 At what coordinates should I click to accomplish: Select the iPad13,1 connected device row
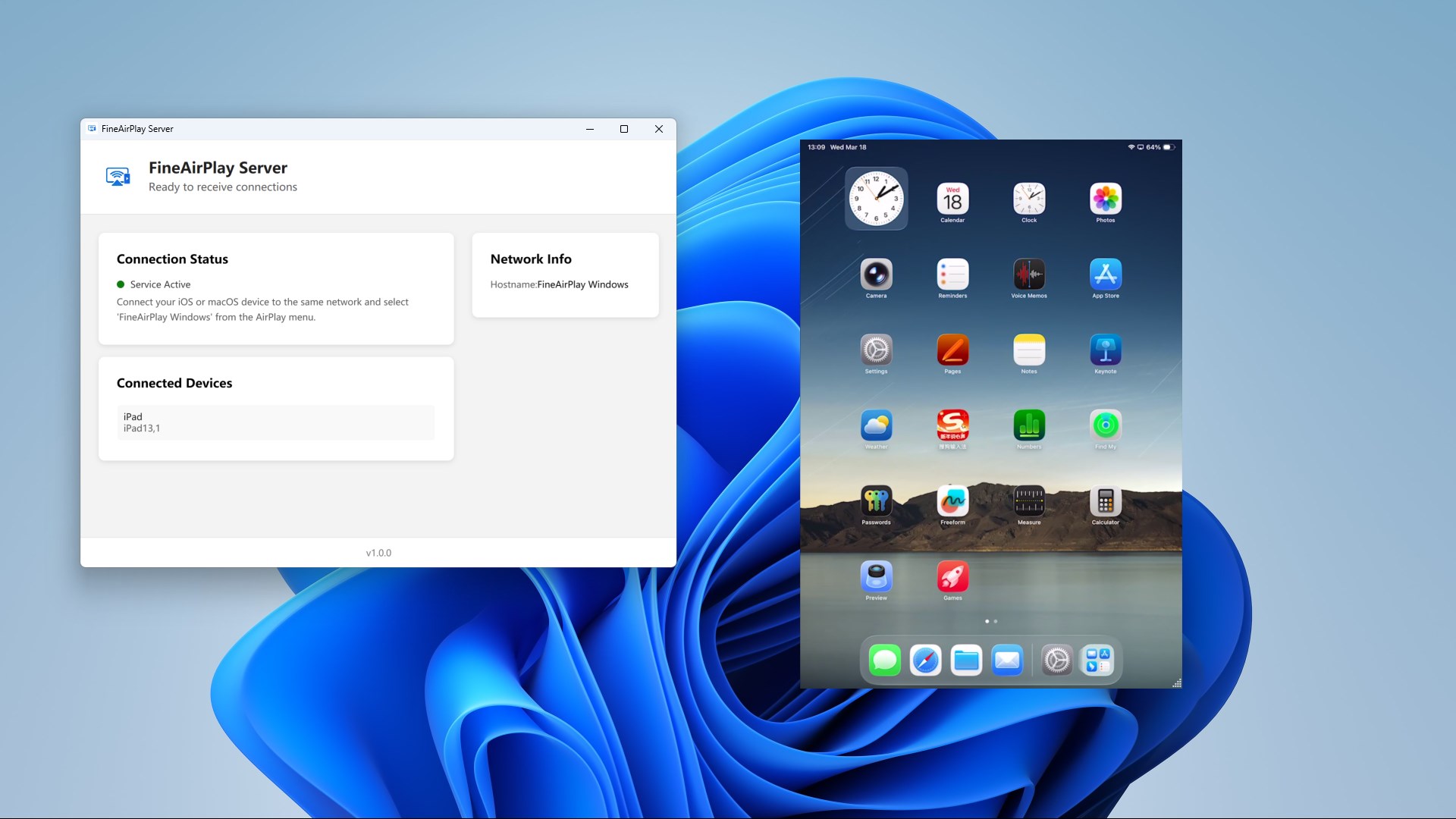click(x=276, y=422)
